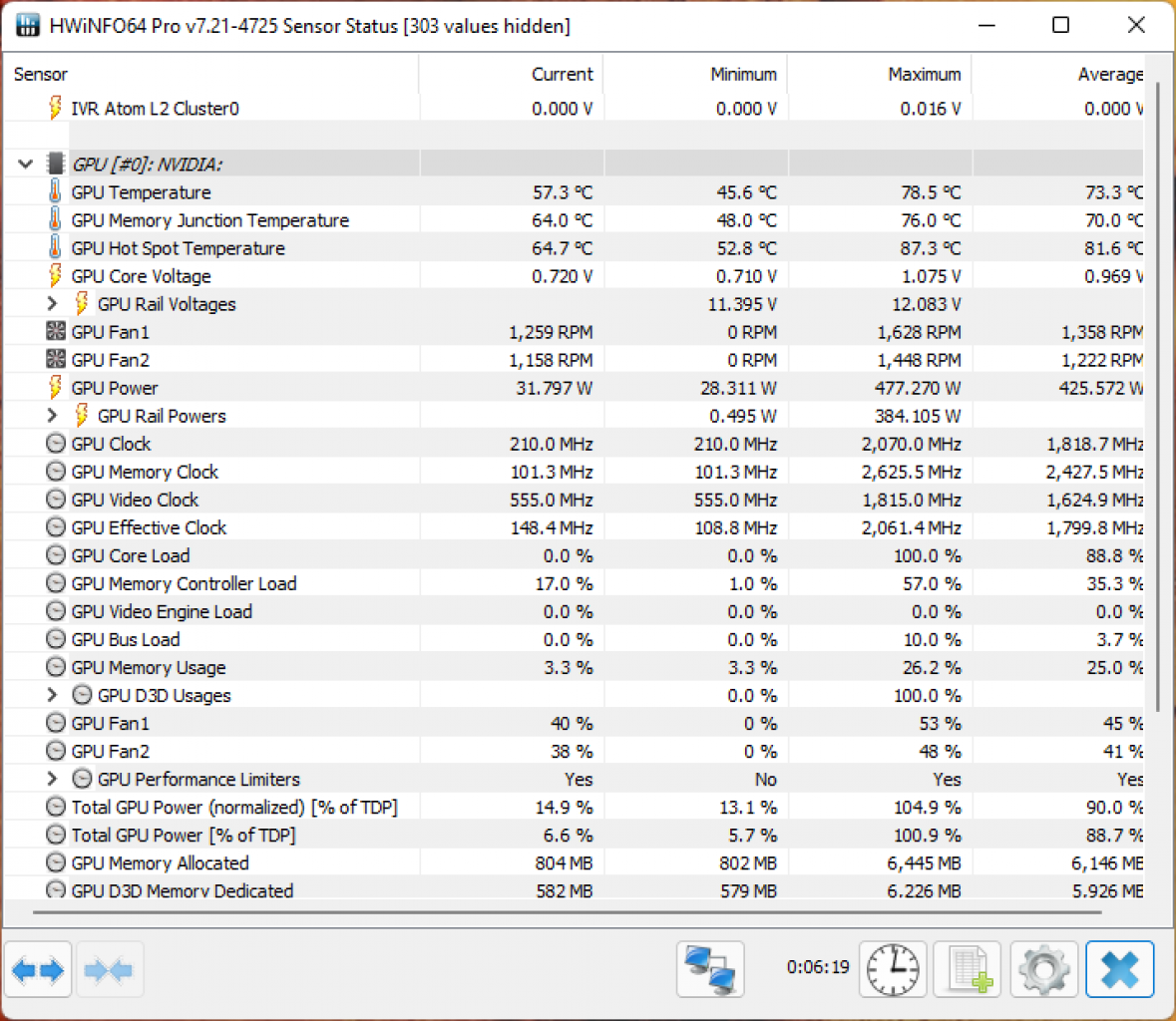
Task: Click the collapse-columns arrows button
Action: click(109, 970)
